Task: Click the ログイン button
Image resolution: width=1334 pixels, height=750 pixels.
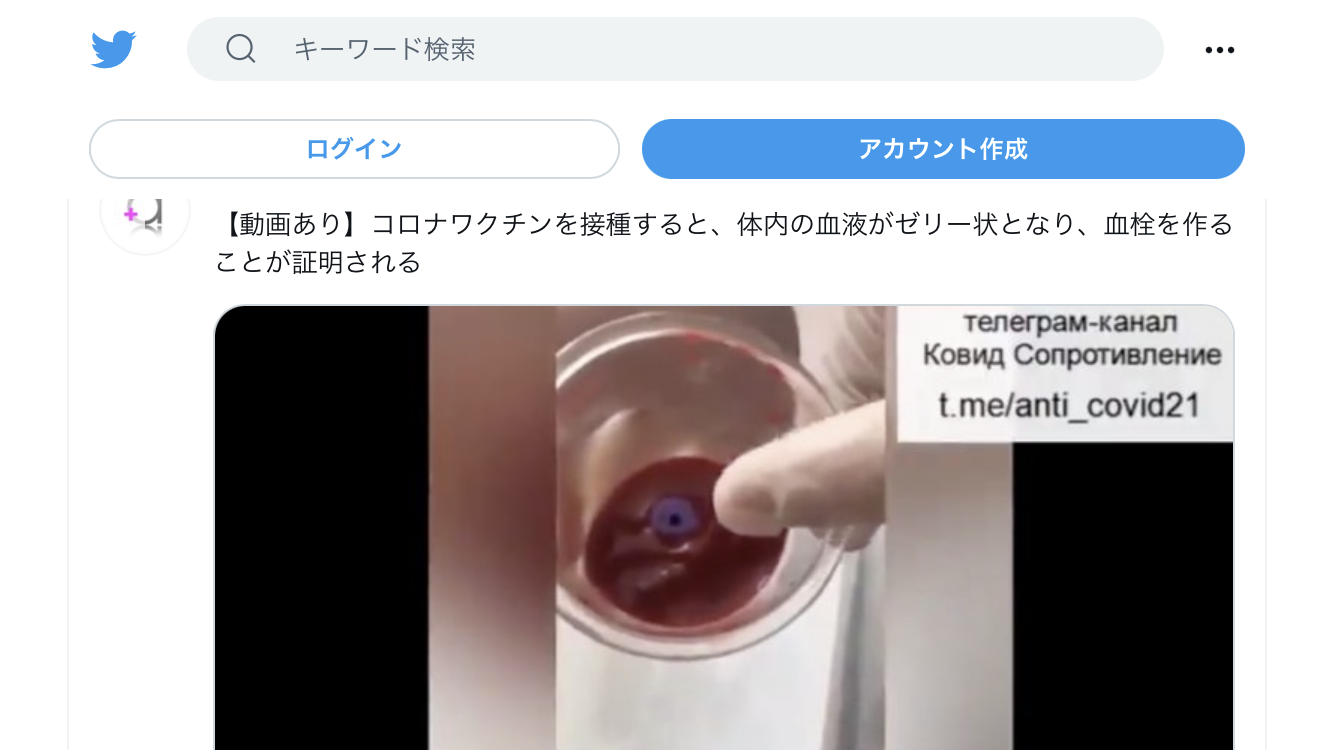Action: [x=354, y=149]
